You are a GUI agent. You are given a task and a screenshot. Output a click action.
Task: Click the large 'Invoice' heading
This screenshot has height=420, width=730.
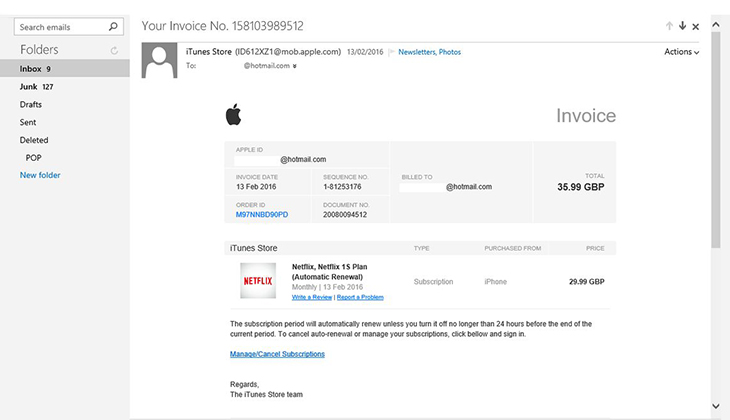coord(586,115)
